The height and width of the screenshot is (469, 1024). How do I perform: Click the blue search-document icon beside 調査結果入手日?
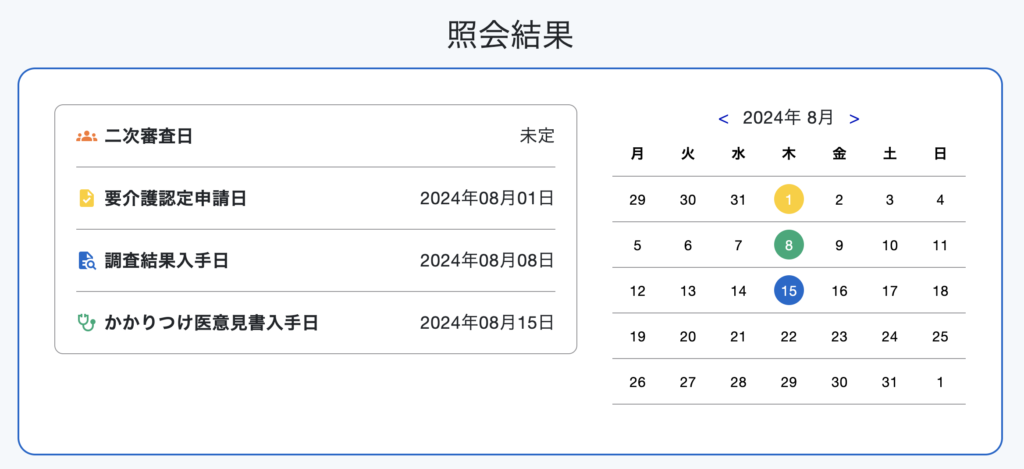click(86, 261)
